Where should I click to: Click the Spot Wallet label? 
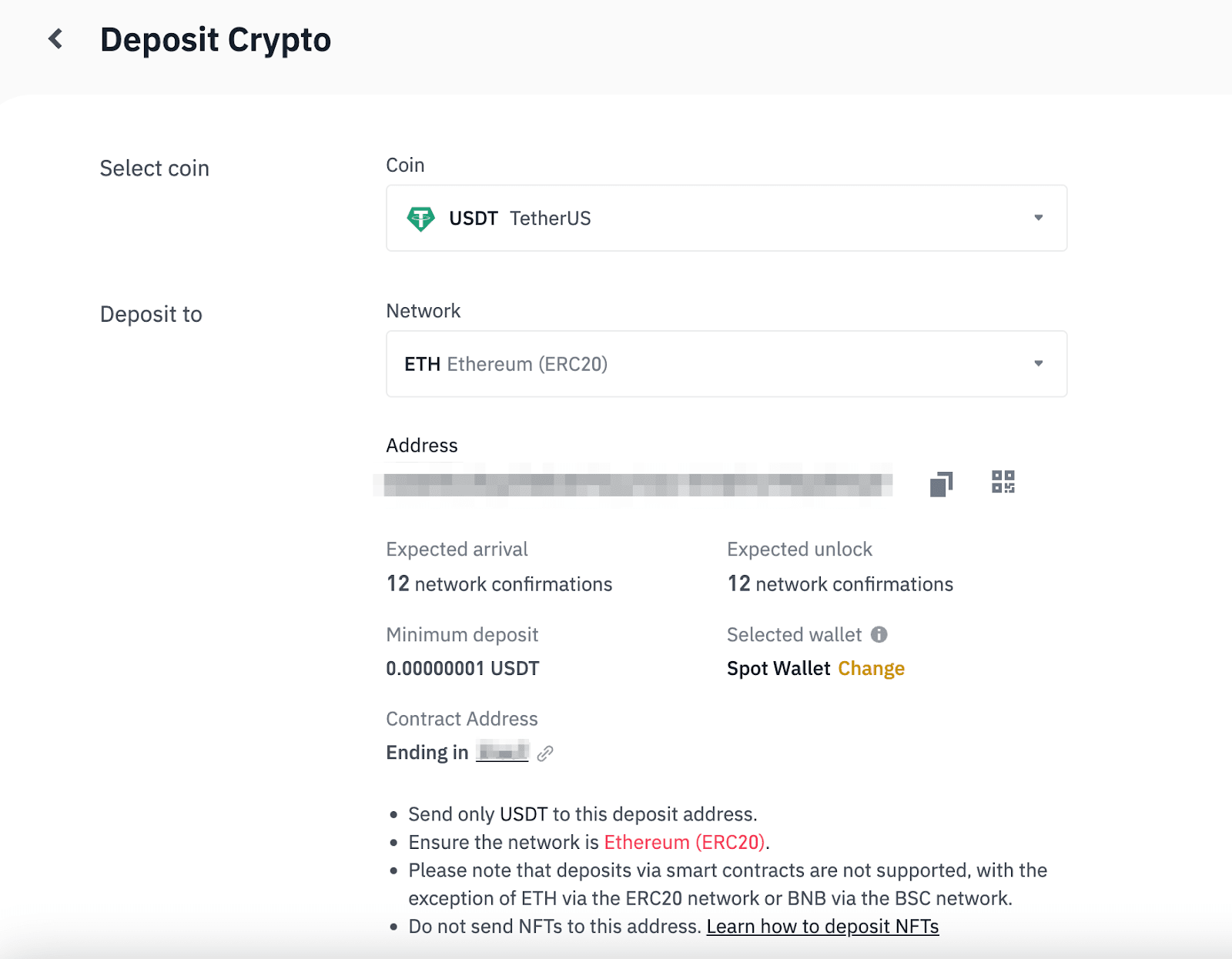[778, 668]
